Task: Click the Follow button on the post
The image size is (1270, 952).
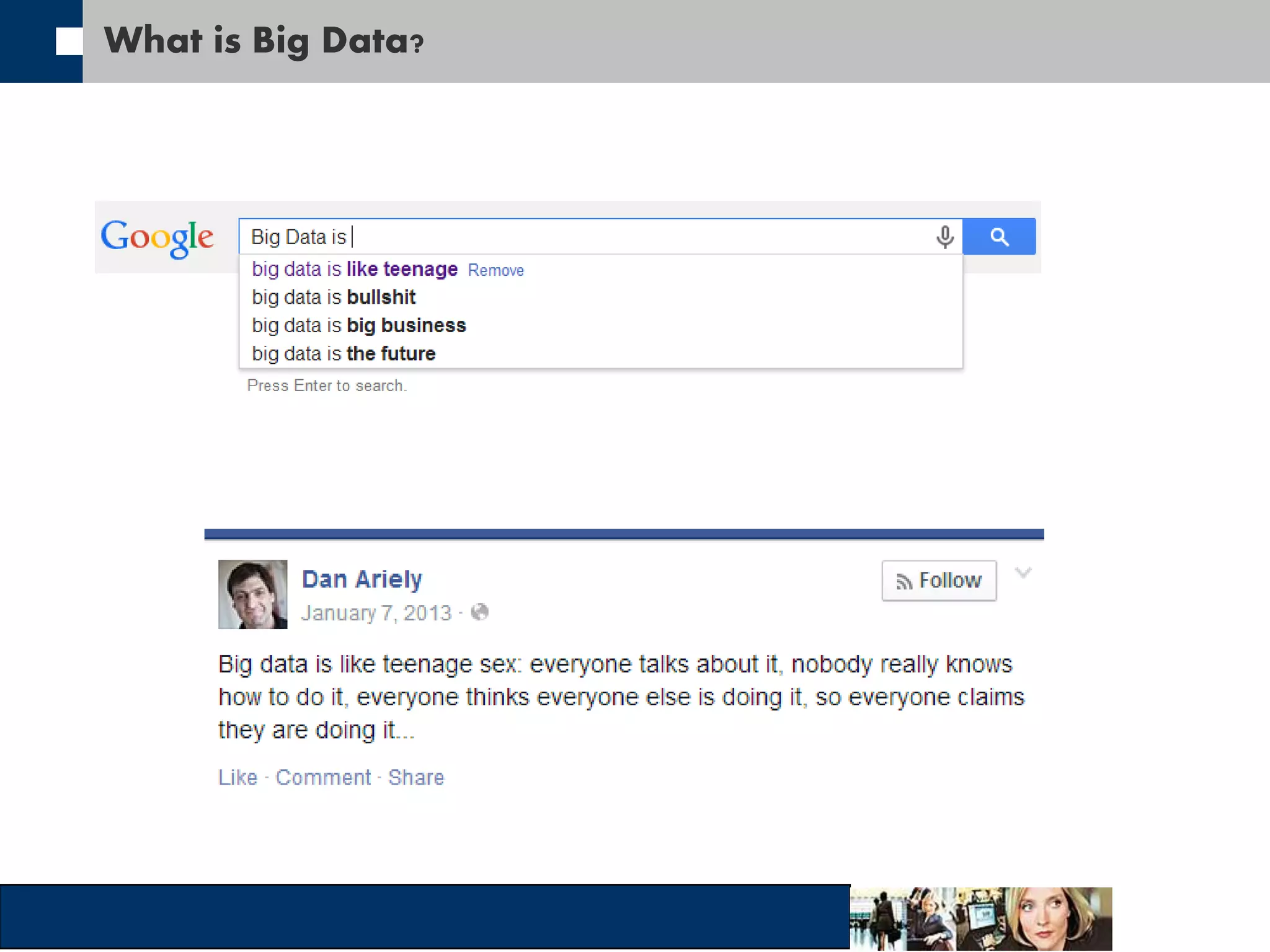Action: point(939,581)
